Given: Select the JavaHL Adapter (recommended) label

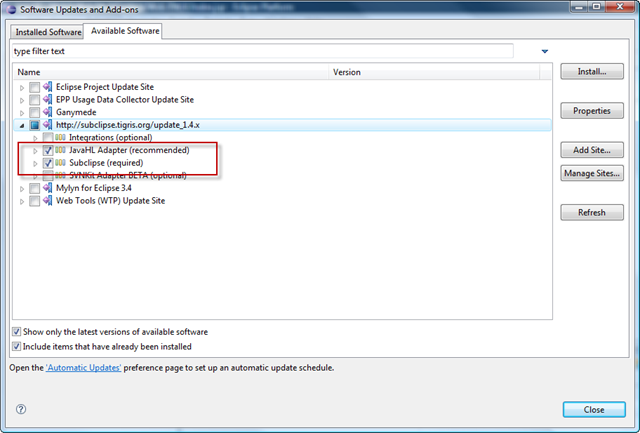Looking at the screenshot, I should 129,150.
